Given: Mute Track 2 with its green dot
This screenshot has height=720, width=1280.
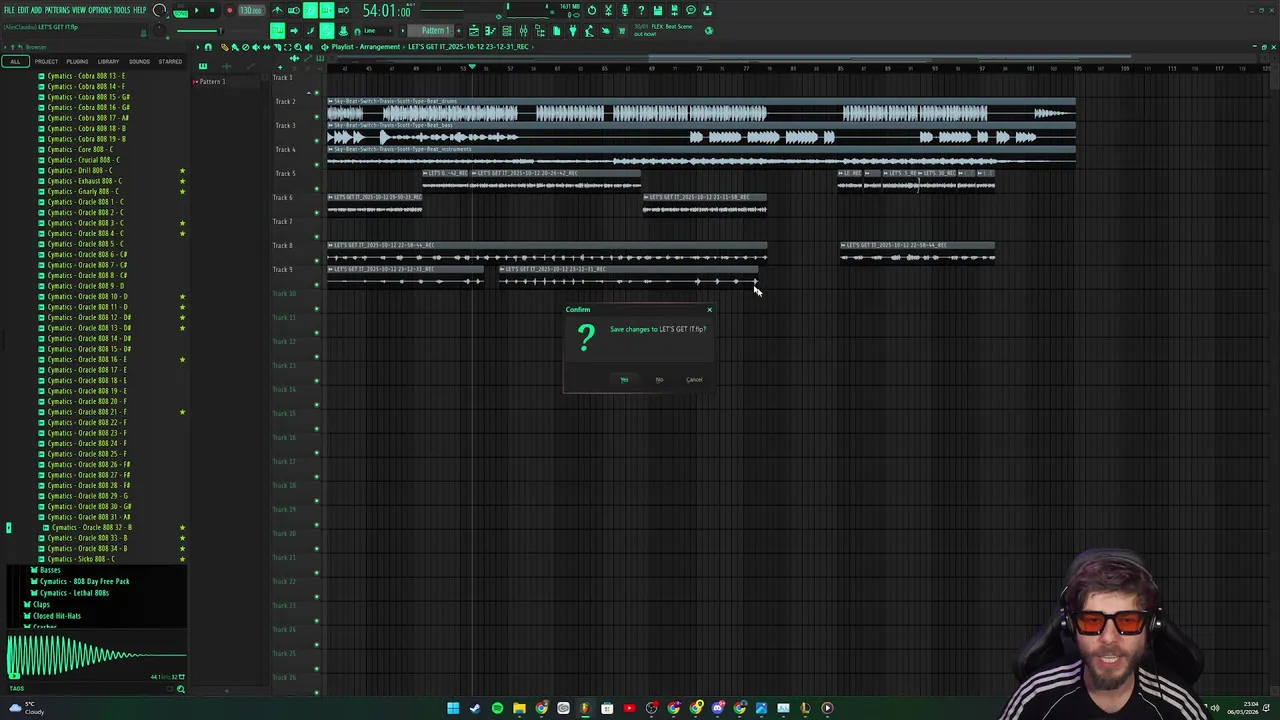Looking at the screenshot, I should pyautogui.click(x=317, y=117).
